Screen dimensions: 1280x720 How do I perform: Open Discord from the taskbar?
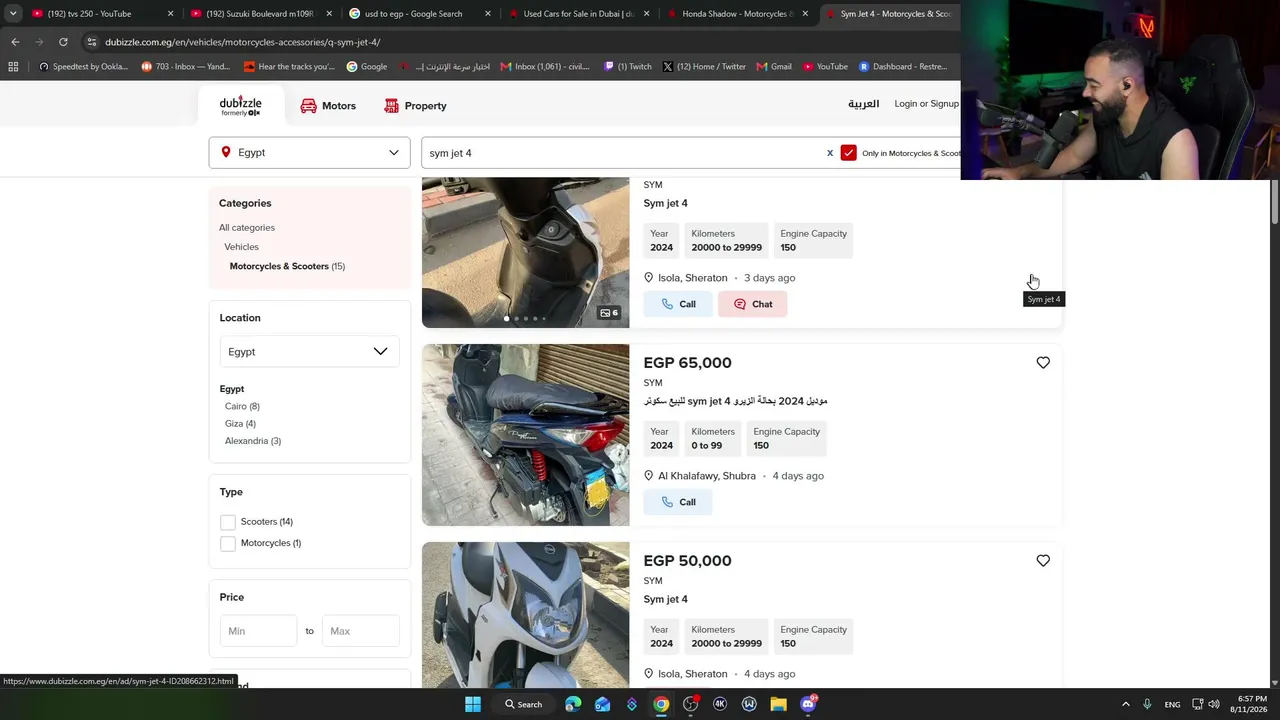[x=808, y=704]
